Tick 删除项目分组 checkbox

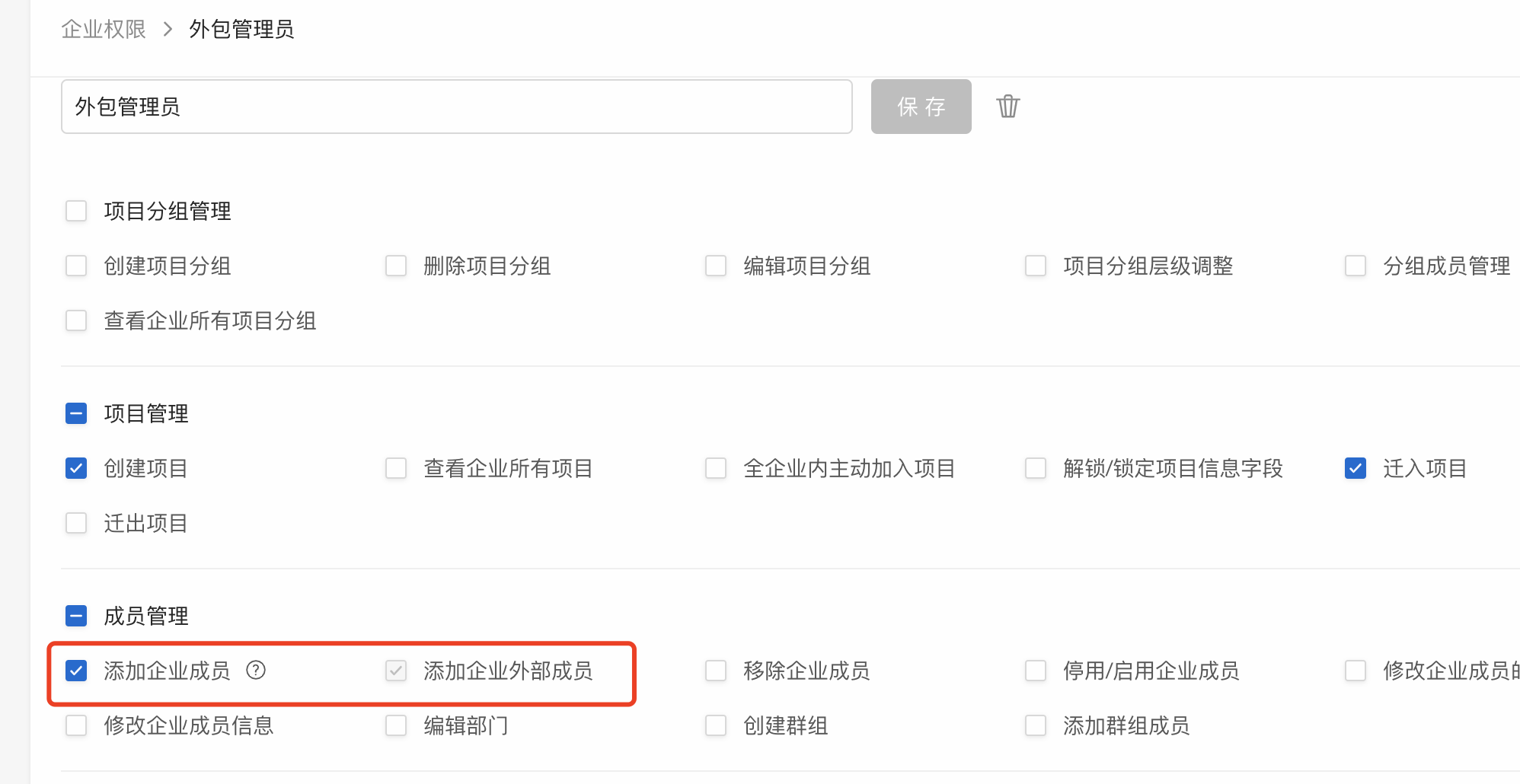tap(396, 266)
